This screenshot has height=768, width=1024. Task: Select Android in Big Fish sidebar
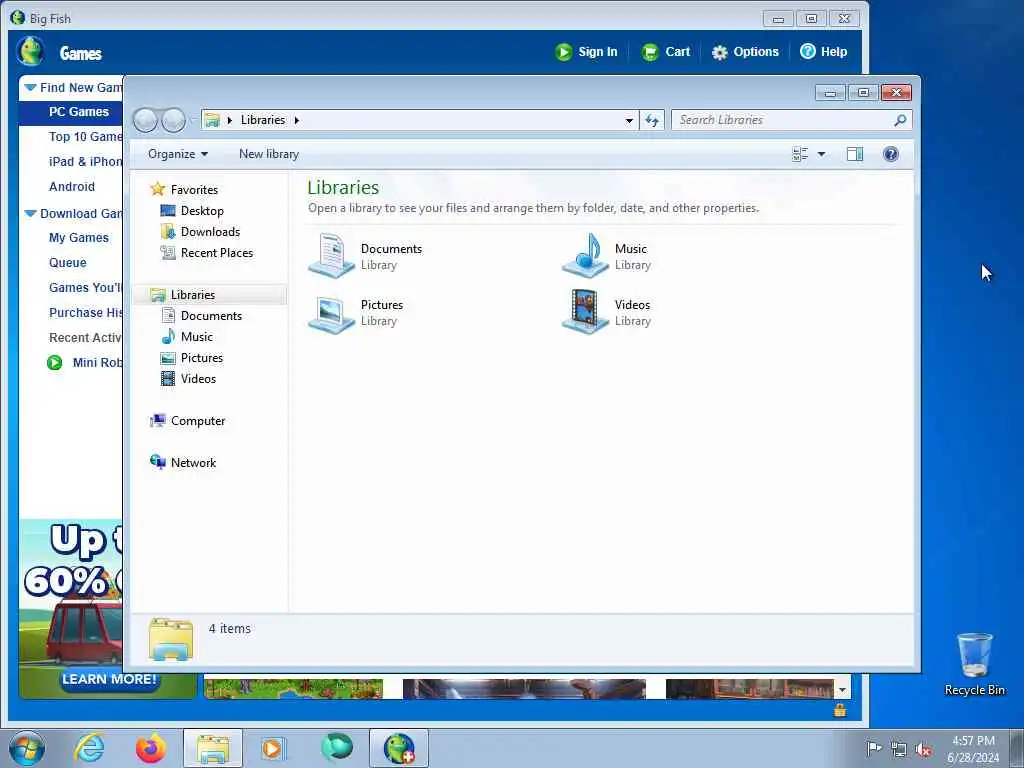coord(72,187)
